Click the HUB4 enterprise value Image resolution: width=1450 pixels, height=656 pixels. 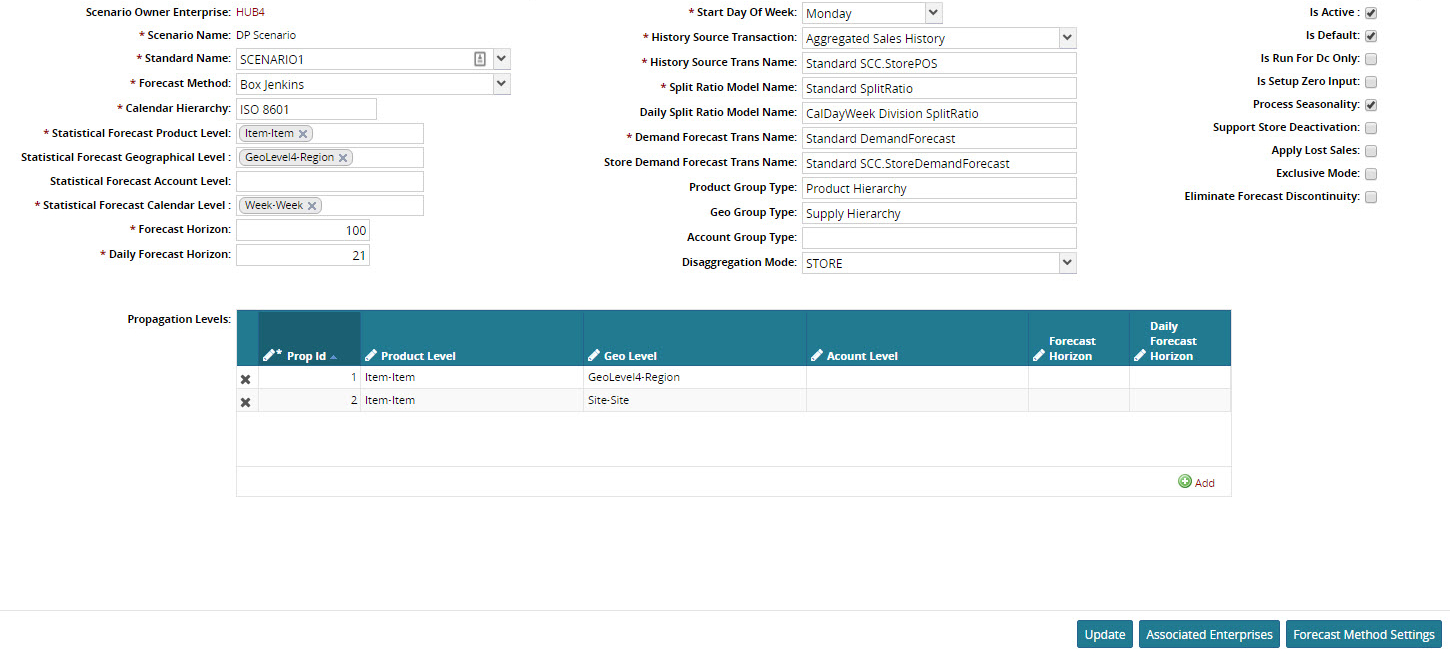point(250,12)
